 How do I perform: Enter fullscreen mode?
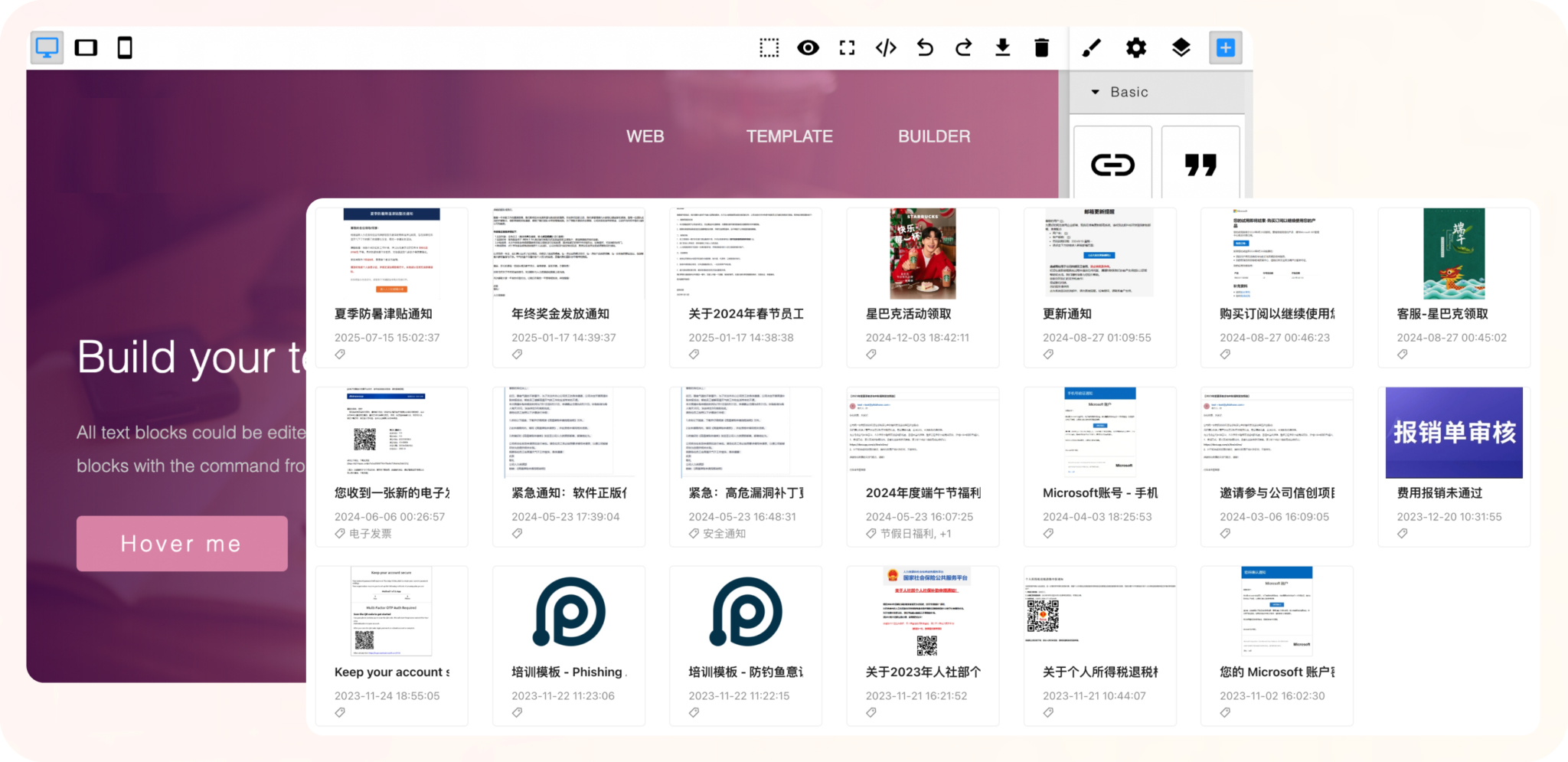(x=847, y=47)
